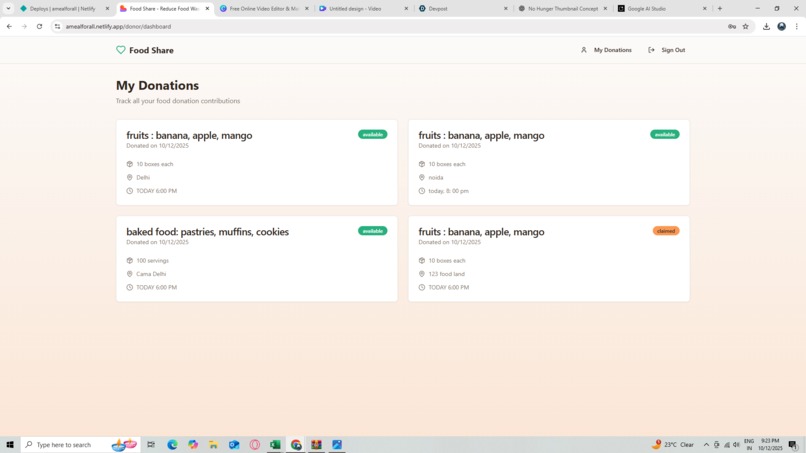This screenshot has height=453, width=806.
Task: Click the Food Share heart logo icon
Action: coord(121,50)
